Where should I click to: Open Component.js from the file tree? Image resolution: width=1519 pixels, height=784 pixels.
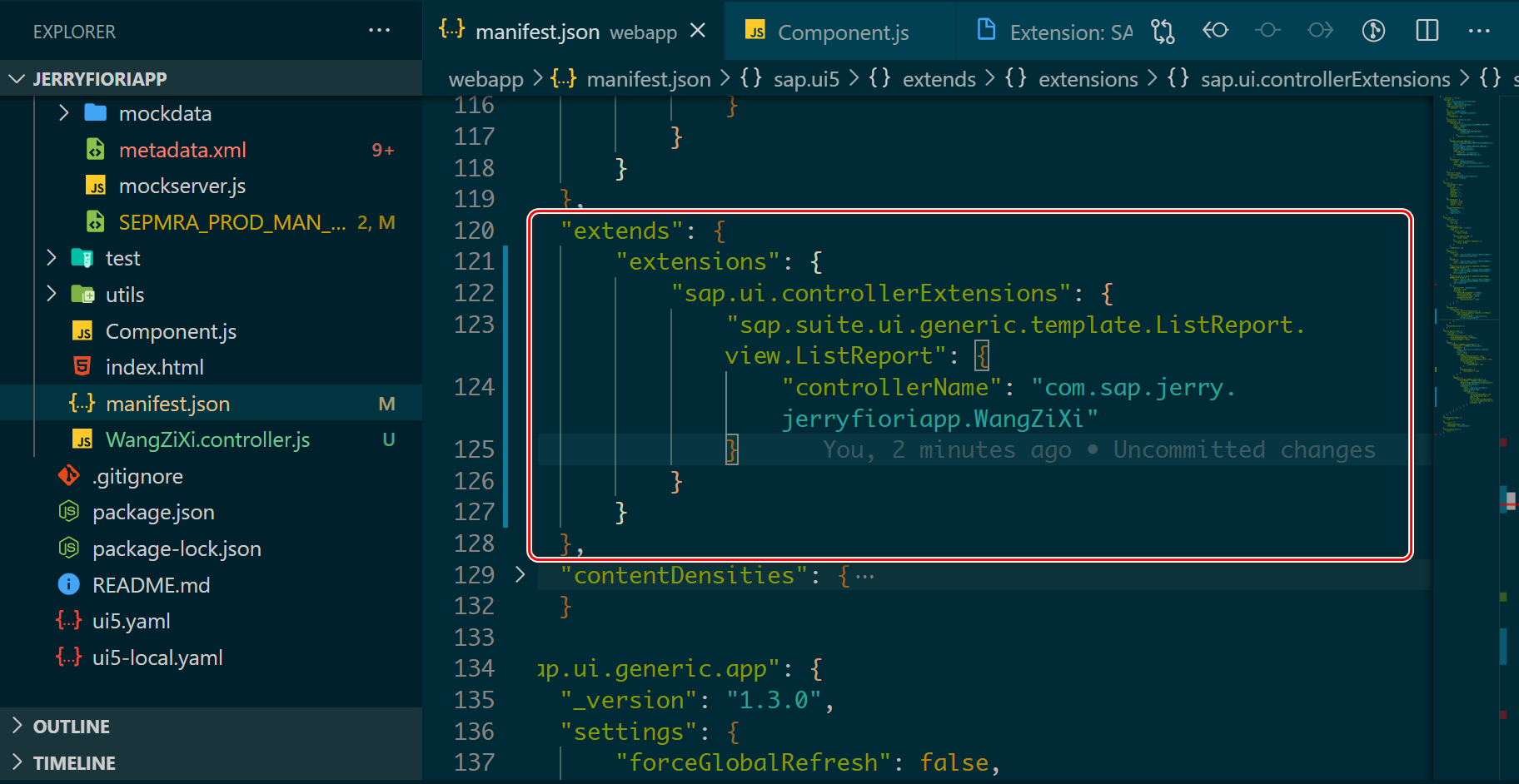tap(171, 331)
